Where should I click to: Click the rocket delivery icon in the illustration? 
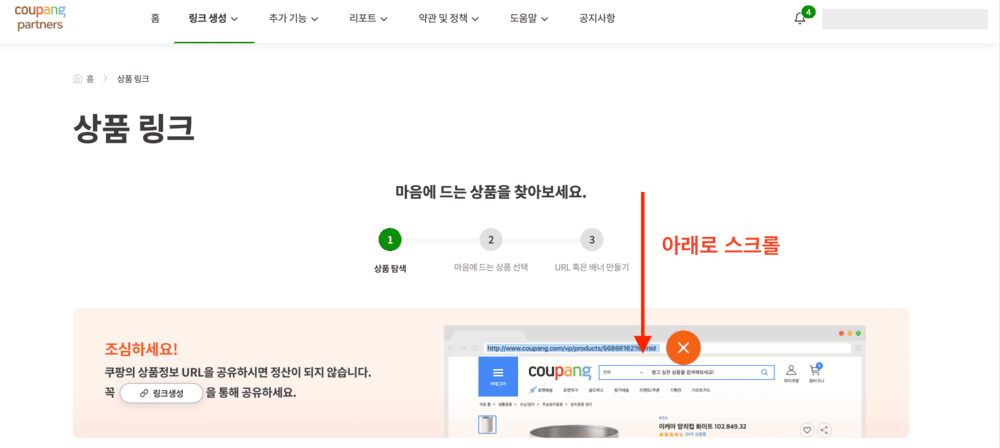click(x=533, y=390)
